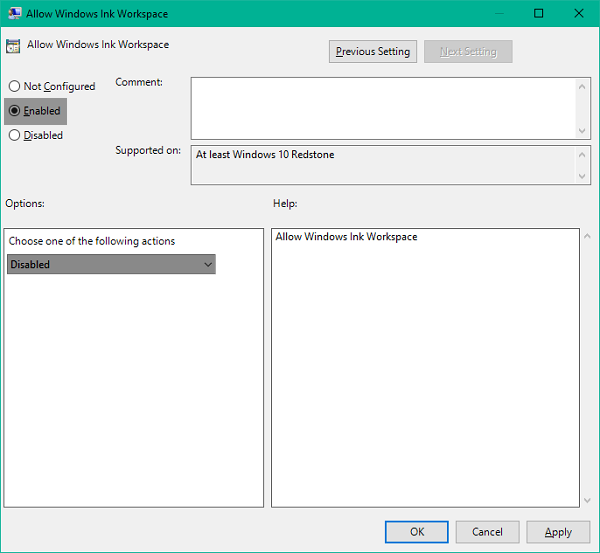
Task: Open the 'Choose one of the following actions' dropdown
Action: tap(111, 264)
